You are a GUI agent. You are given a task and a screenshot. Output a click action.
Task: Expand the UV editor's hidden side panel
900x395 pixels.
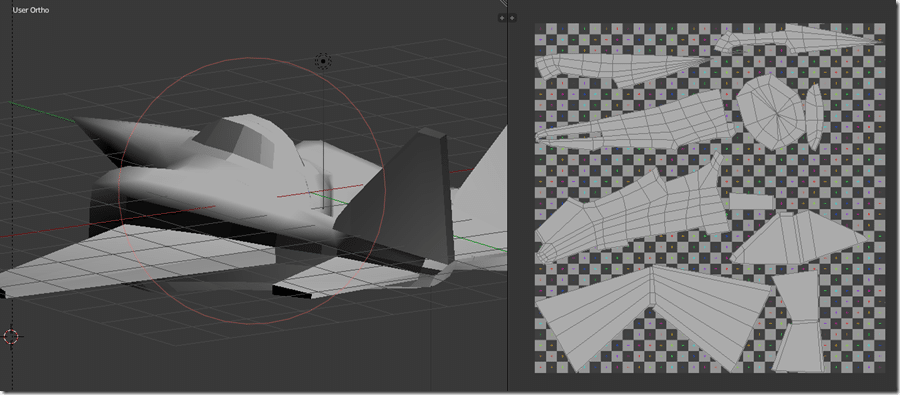[512, 18]
